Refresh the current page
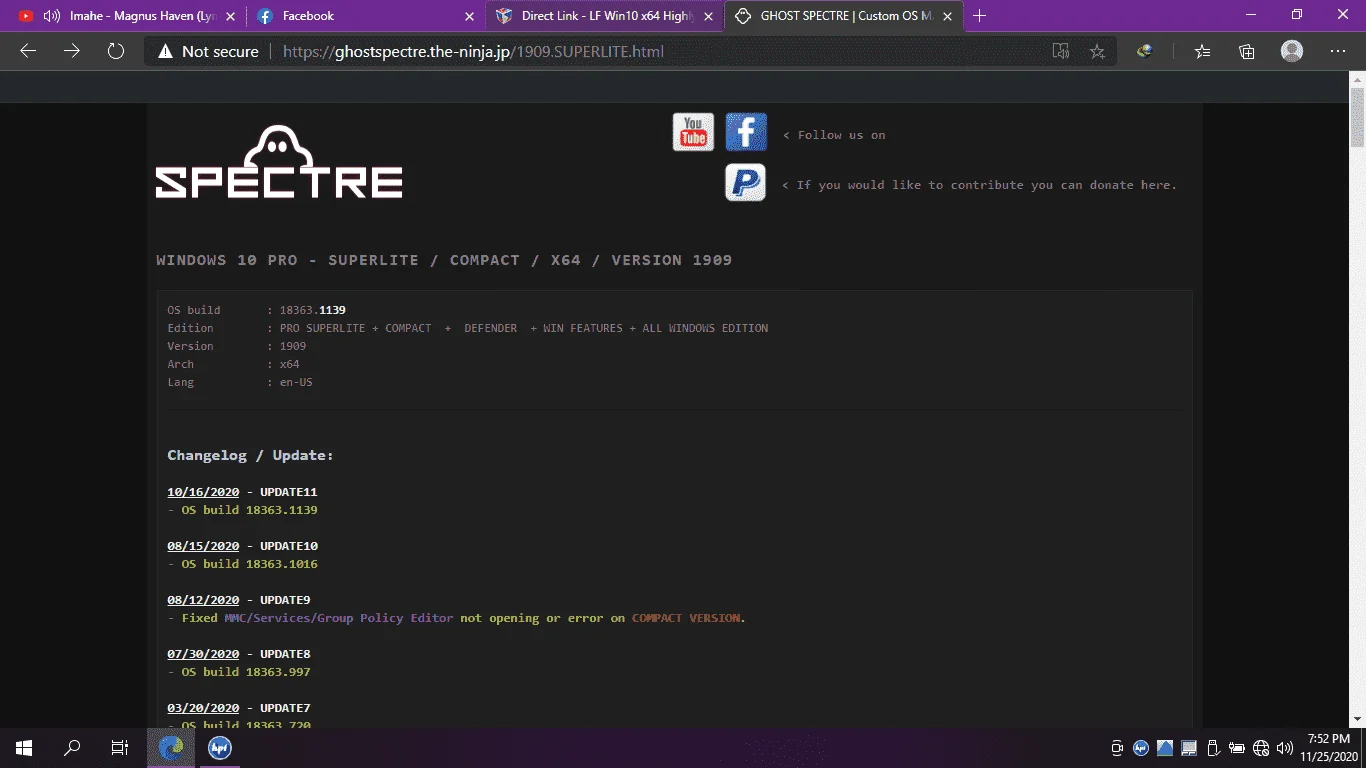 pos(116,51)
